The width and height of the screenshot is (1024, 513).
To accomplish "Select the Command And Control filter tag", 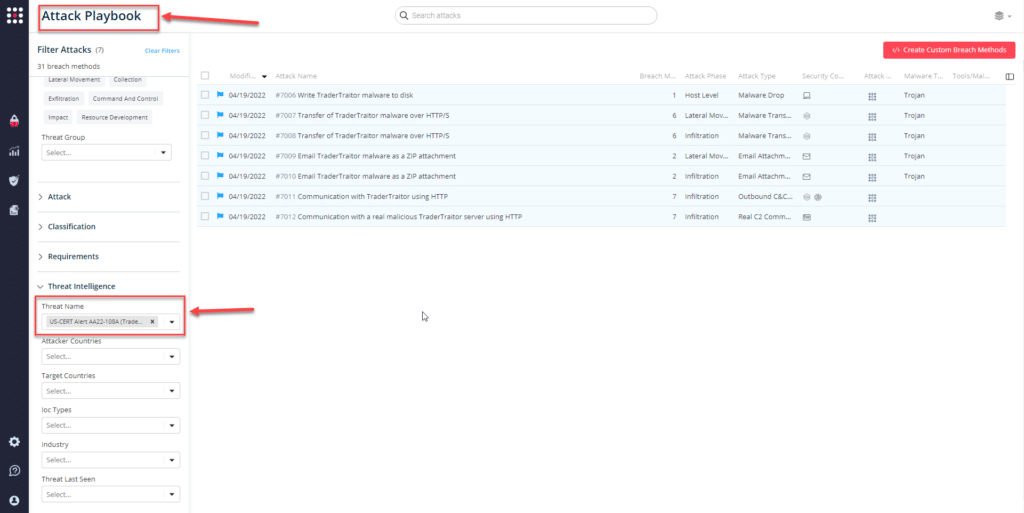I will pos(123,99).
